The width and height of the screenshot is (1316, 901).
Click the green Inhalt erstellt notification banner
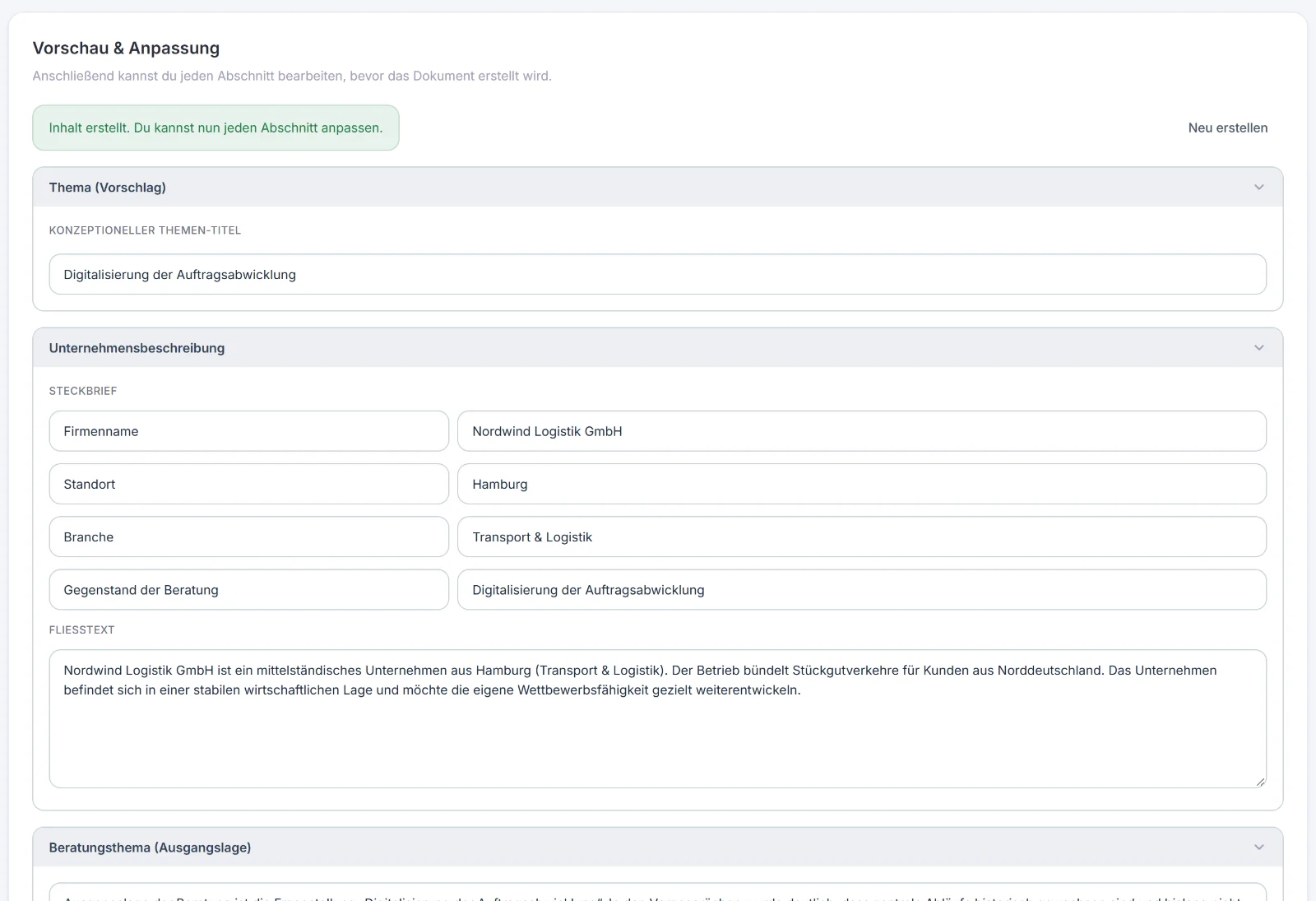click(x=215, y=128)
